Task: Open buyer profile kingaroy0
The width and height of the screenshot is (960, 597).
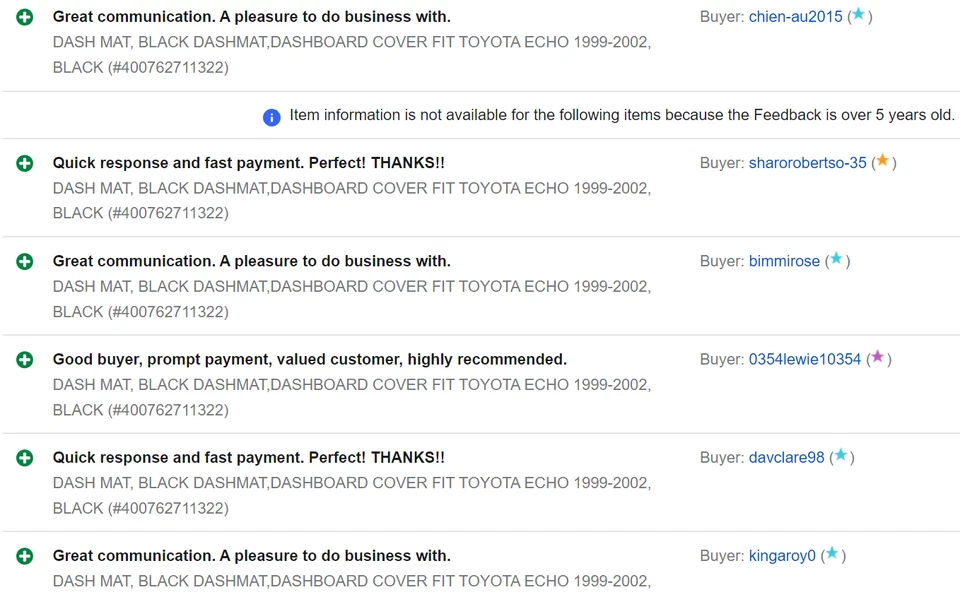Action: click(782, 555)
